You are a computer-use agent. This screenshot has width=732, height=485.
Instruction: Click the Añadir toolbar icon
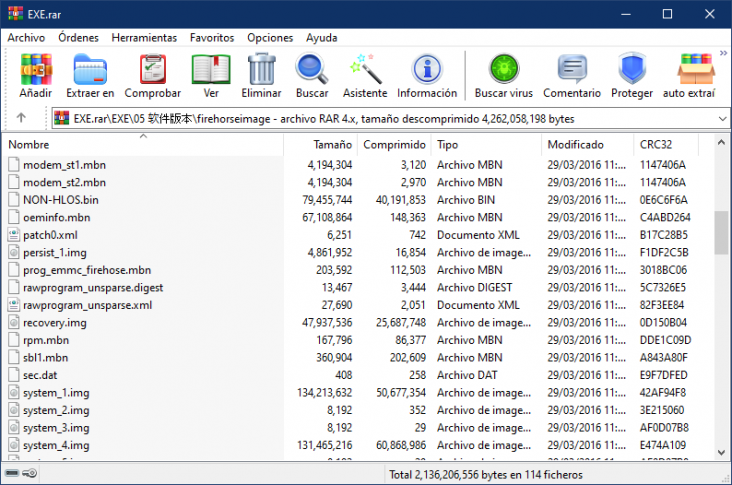[36, 69]
